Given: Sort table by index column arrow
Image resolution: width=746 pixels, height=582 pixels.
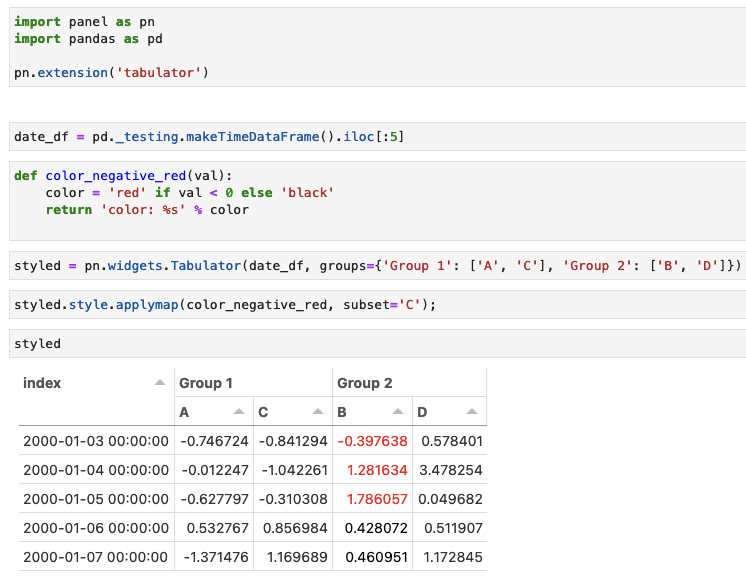Looking at the screenshot, I should point(160,383).
